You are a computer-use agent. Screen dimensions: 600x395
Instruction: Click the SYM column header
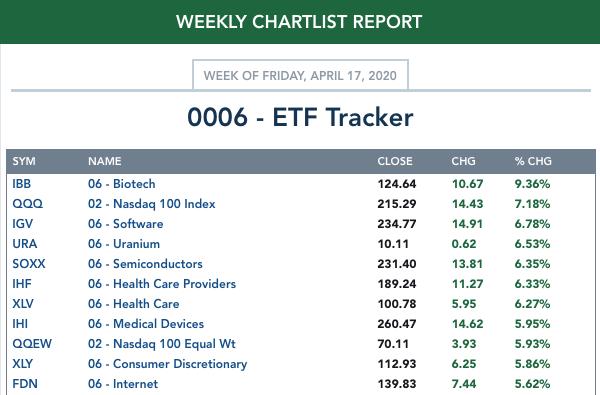(24, 161)
